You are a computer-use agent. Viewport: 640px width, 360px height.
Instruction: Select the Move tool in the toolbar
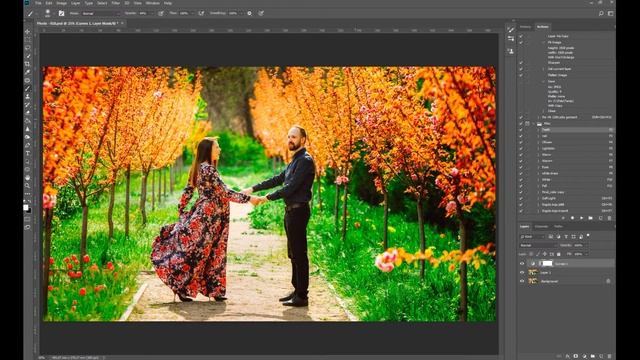tap(28, 32)
